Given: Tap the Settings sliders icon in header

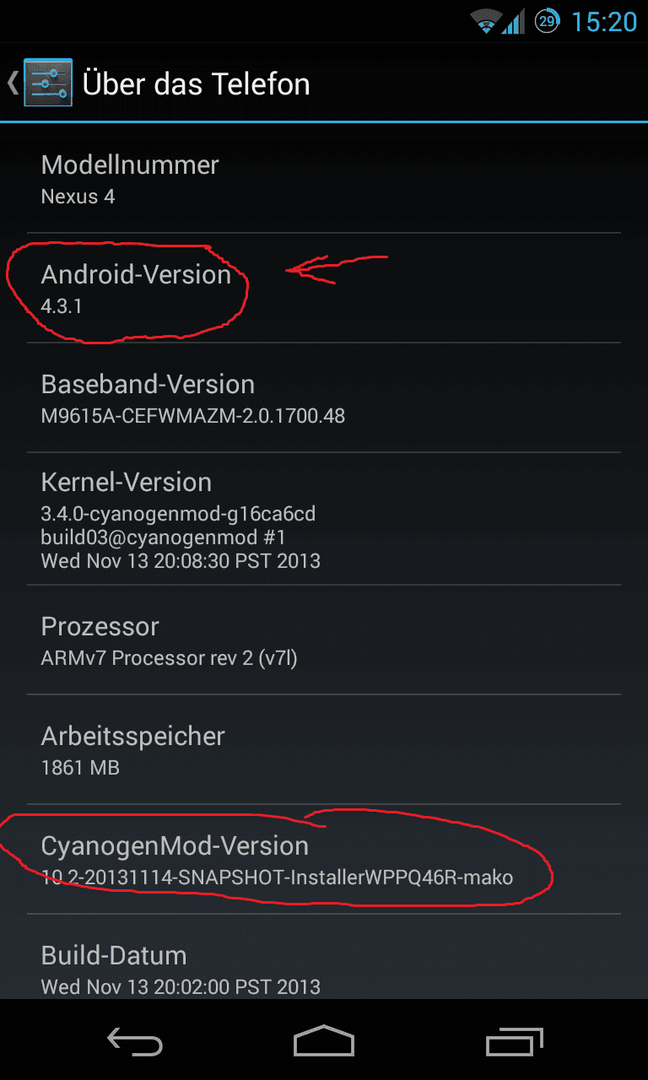Looking at the screenshot, I should coord(48,83).
